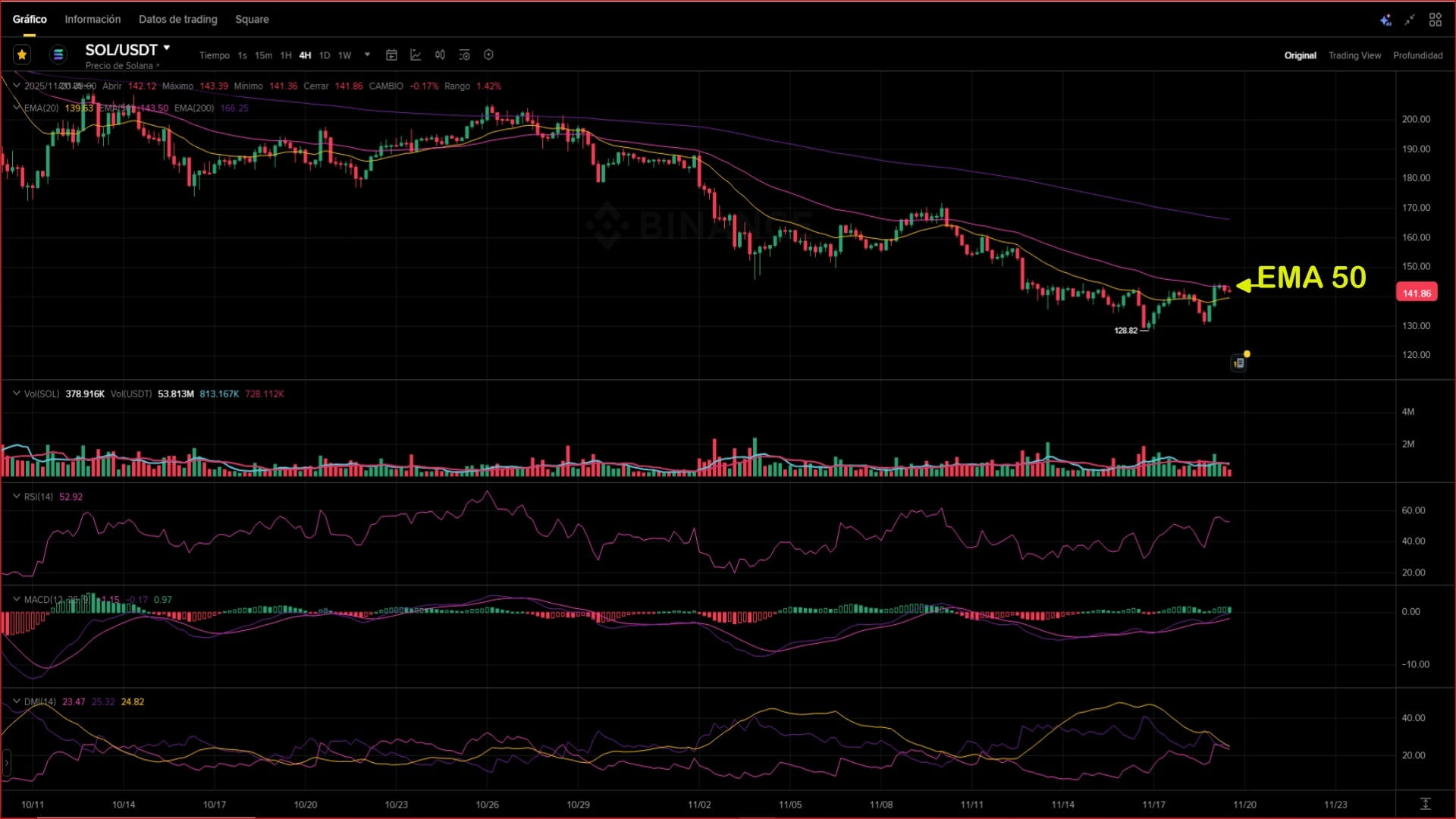
Task: Toggle the favorite star for SOL/USDT
Action: (x=22, y=55)
